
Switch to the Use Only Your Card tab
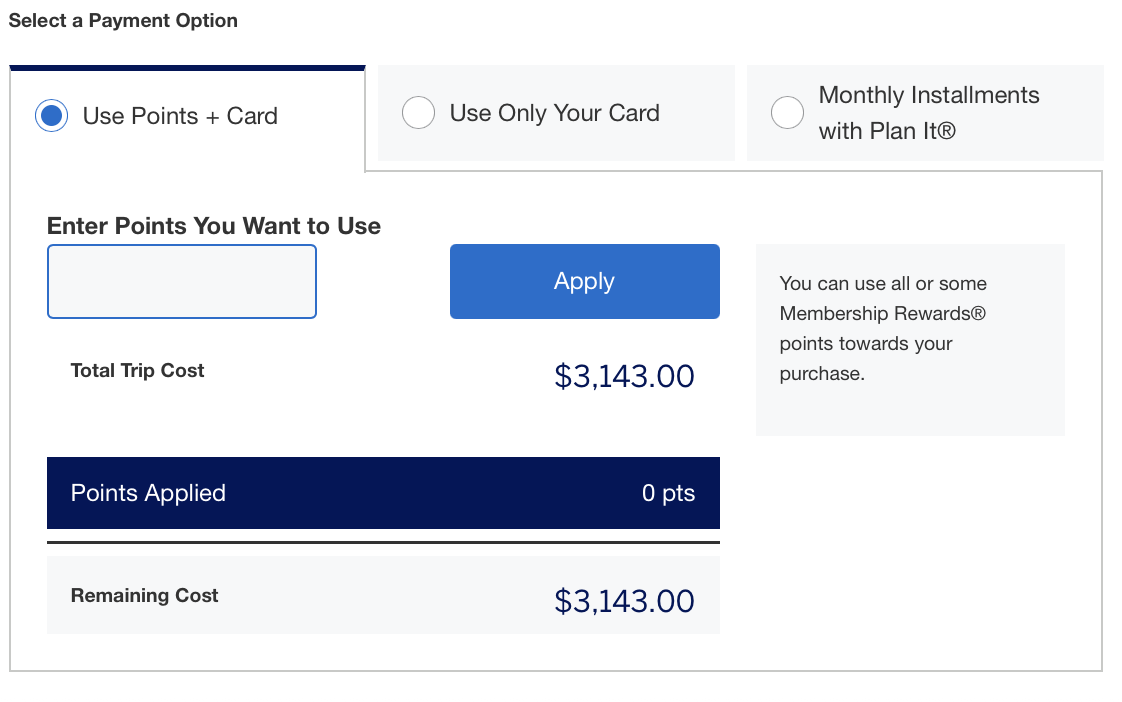click(555, 112)
